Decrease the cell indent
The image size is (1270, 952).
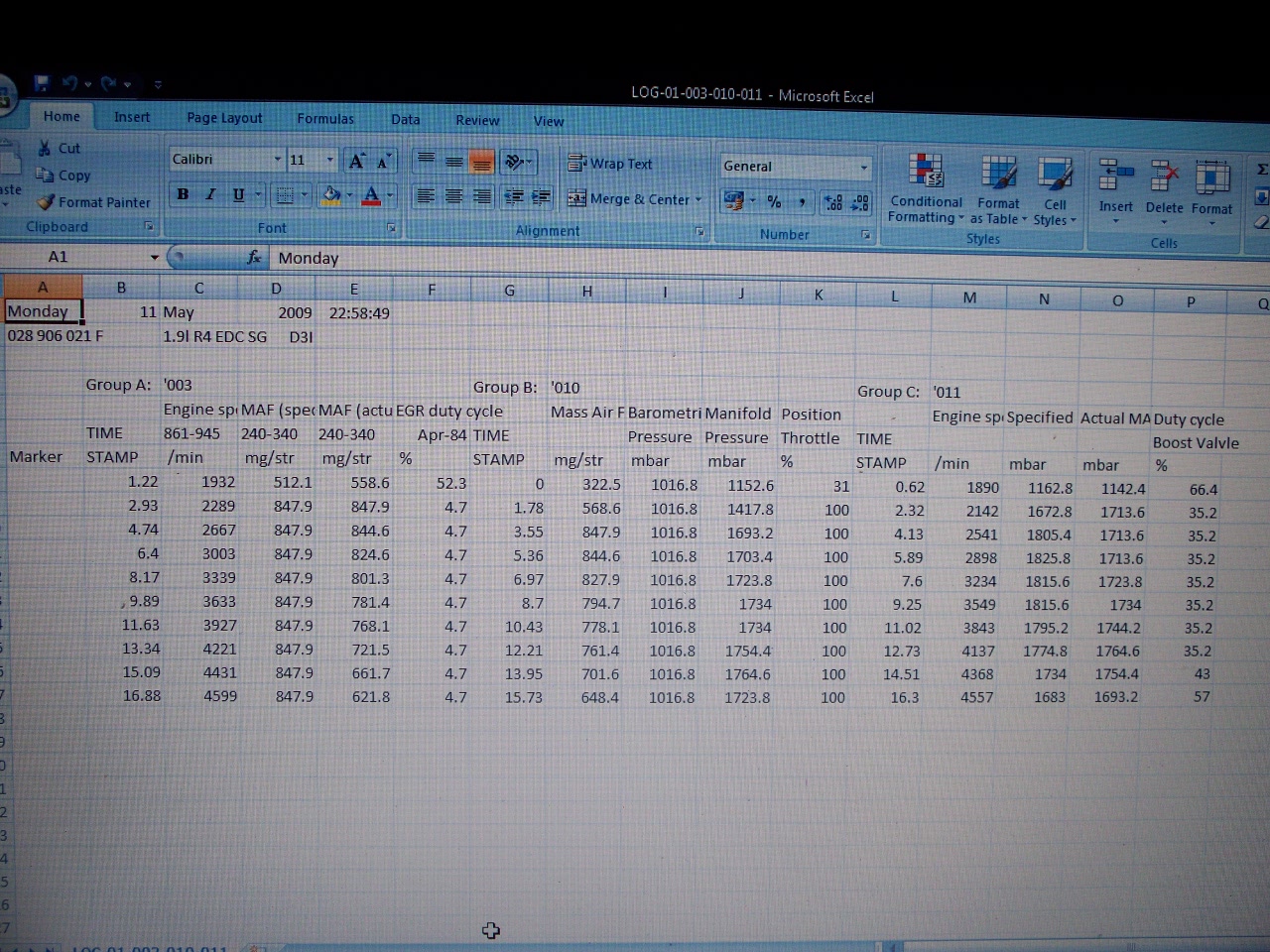[x=514, y=196]
